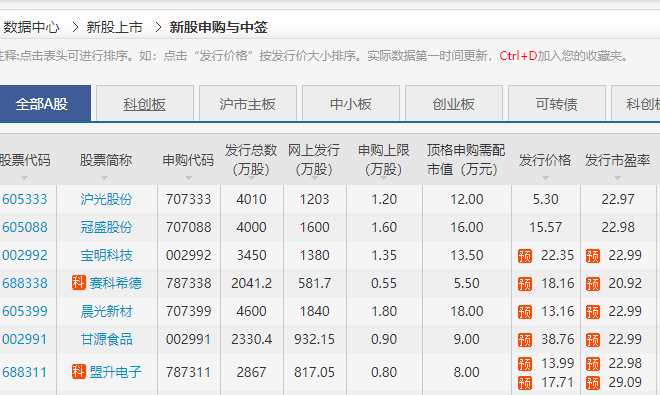Click the 科 badge beside 赛科希德
Image resolution: width=660 pixels, height=395 pixels.
tap(79, 283)
